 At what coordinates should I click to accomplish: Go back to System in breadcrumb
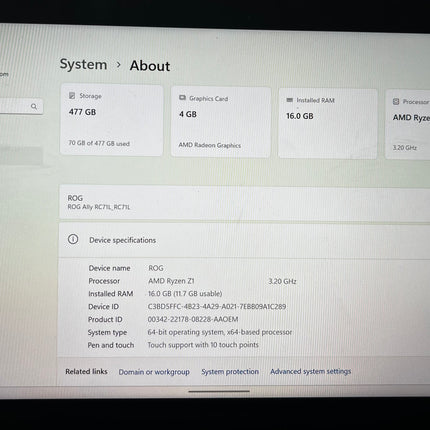83,64
